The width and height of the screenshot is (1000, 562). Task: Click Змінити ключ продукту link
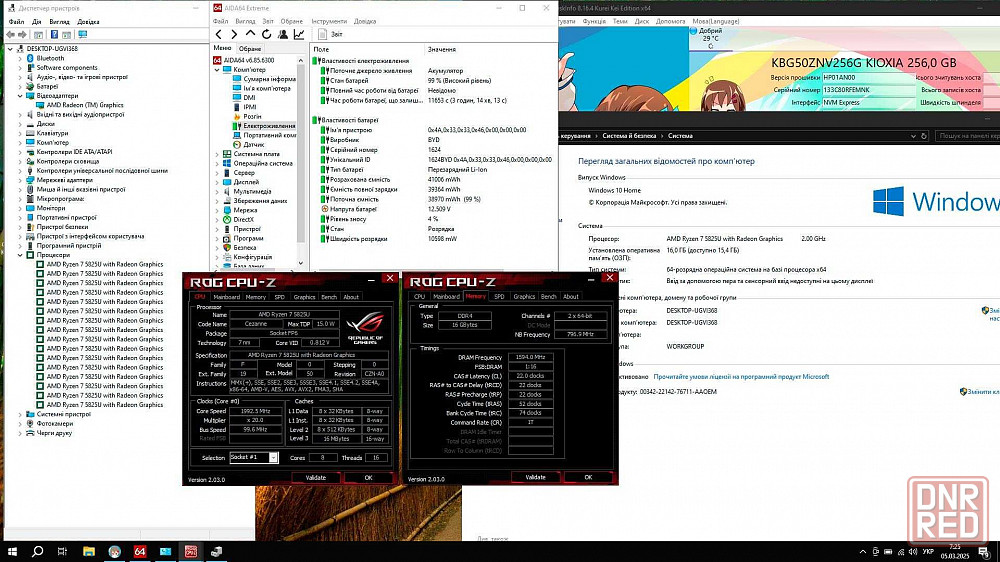tap(981, 392)
